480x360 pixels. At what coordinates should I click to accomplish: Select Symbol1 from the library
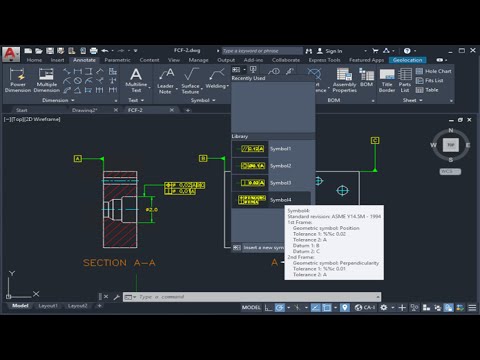click(273, 149)
